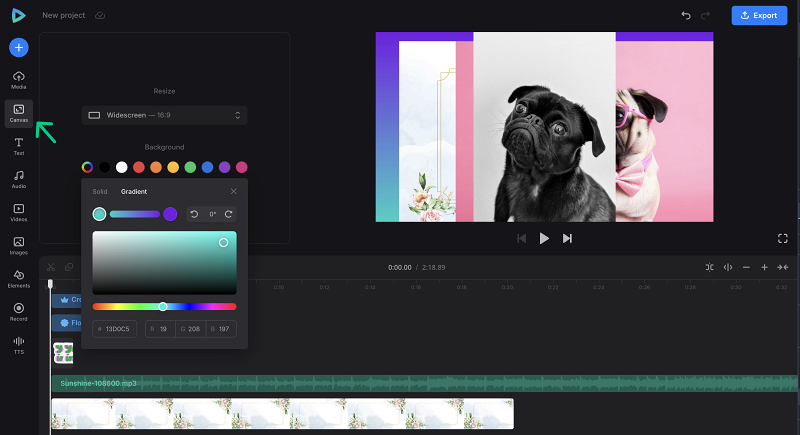
Task: Open the TTS sidebar tool
Action: coord(19,345)
